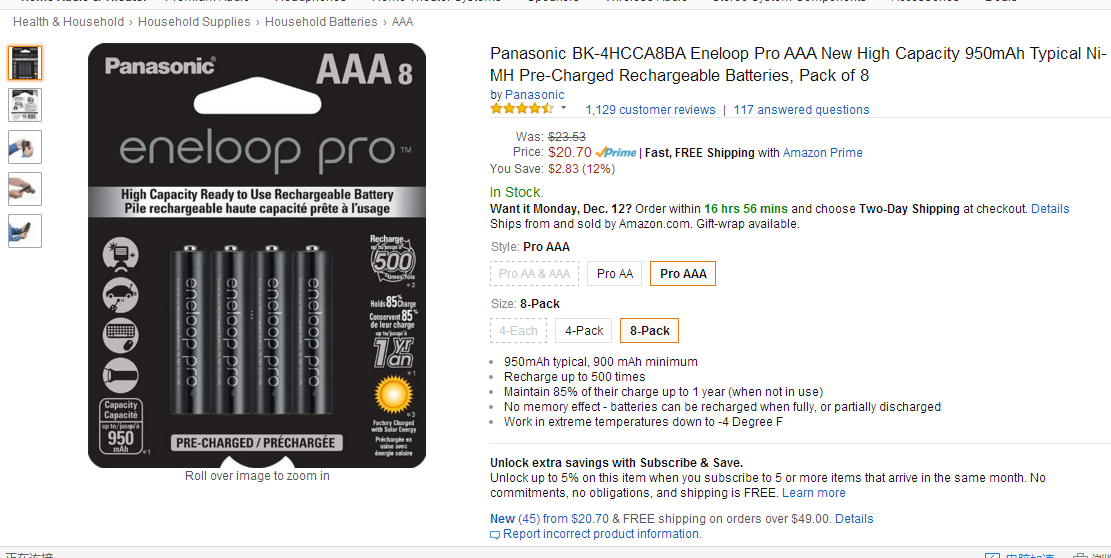This screenshot has width=1111, height=558.
Task: Click the main eneloop pro product image
Action: [x=257, y=256]
